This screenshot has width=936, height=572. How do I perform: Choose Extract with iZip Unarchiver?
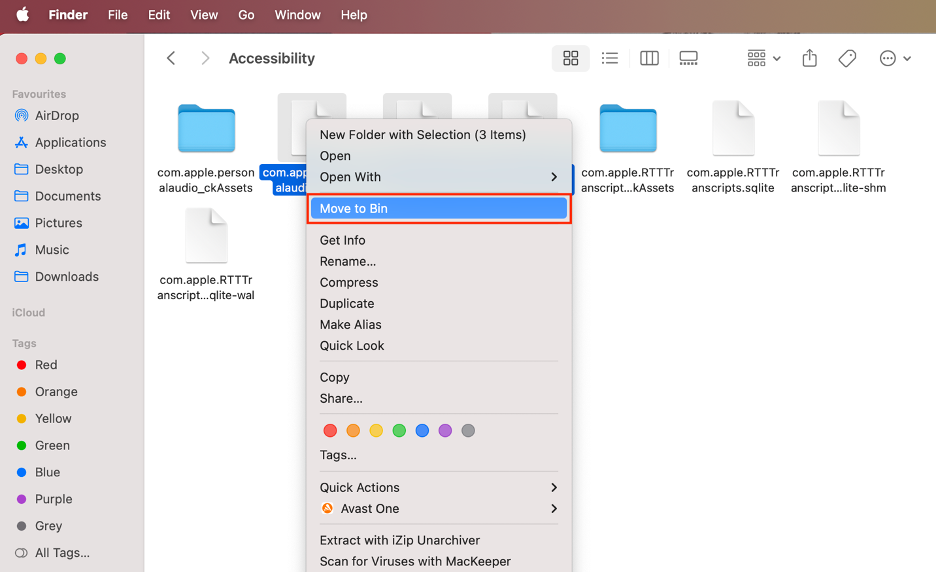click(439, 540)
